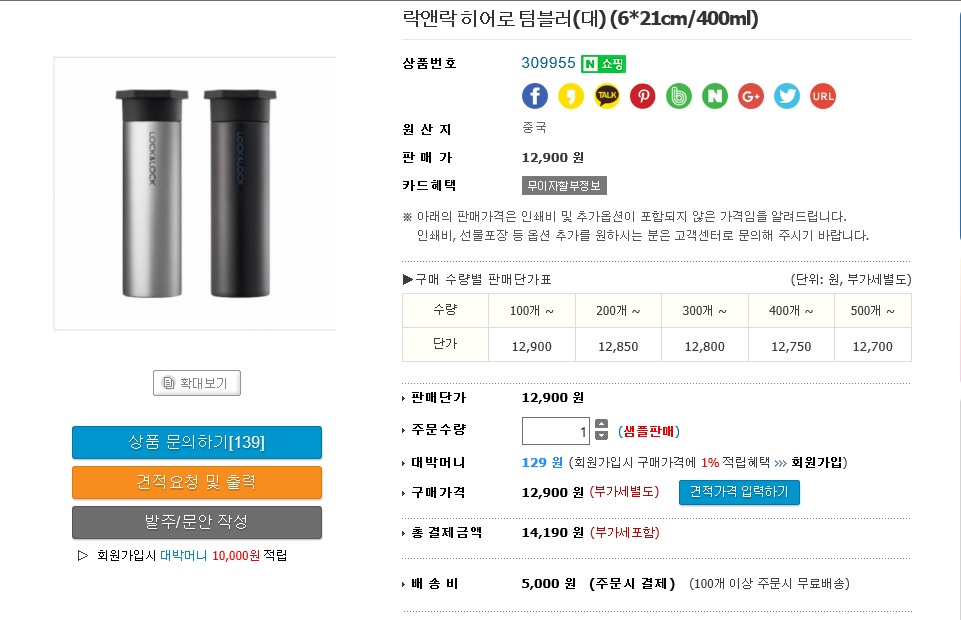Share product on Facebook
Image resolution: width=961 pixels, height=620 pixels.
click(x=535, y=96)
